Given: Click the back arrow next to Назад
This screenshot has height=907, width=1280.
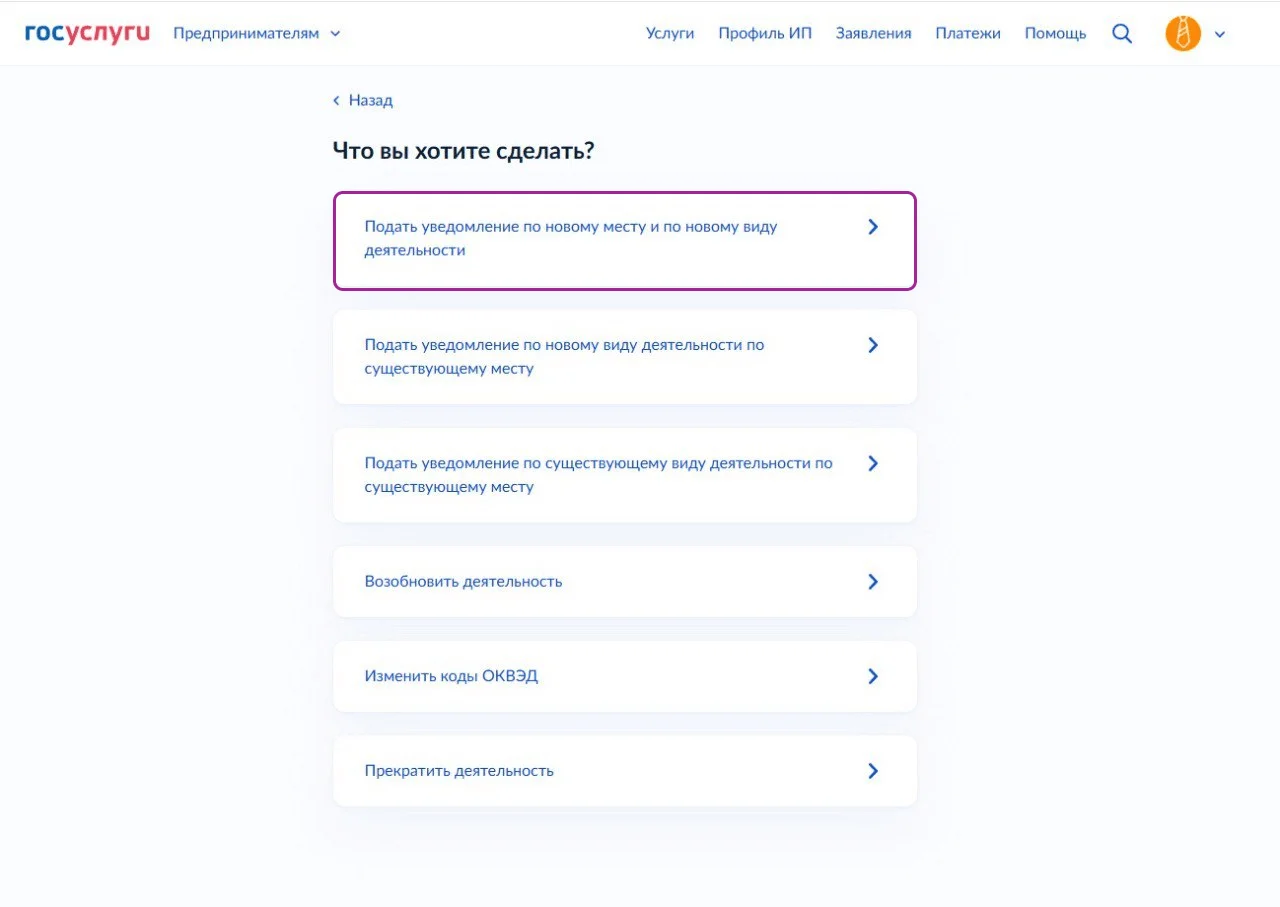Looking at the screenshot, I should [x=337, y=101].
